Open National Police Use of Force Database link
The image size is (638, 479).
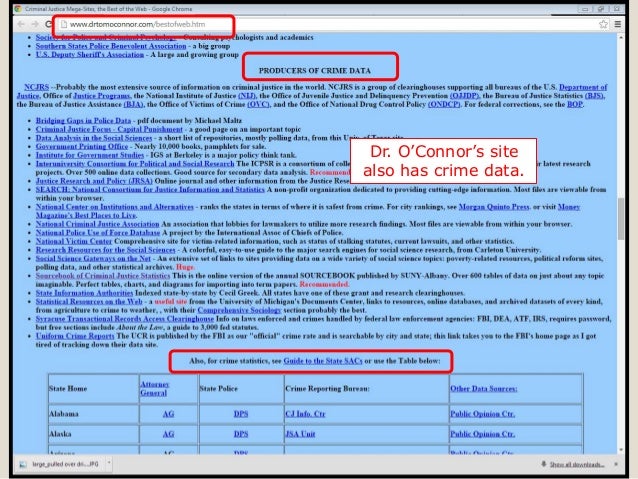98,233
